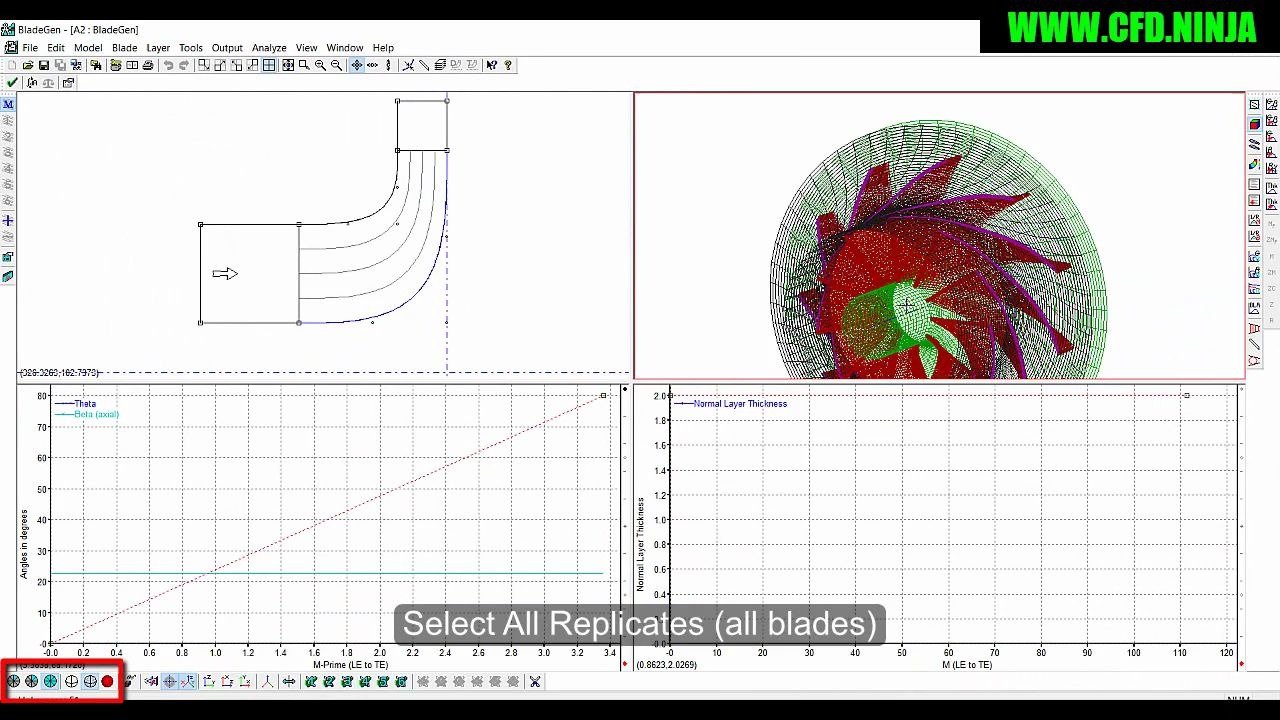Toggle the pan/move arrows mode in toolbar
Viewport: 1280px width, 720px height.
pos(356,65)
